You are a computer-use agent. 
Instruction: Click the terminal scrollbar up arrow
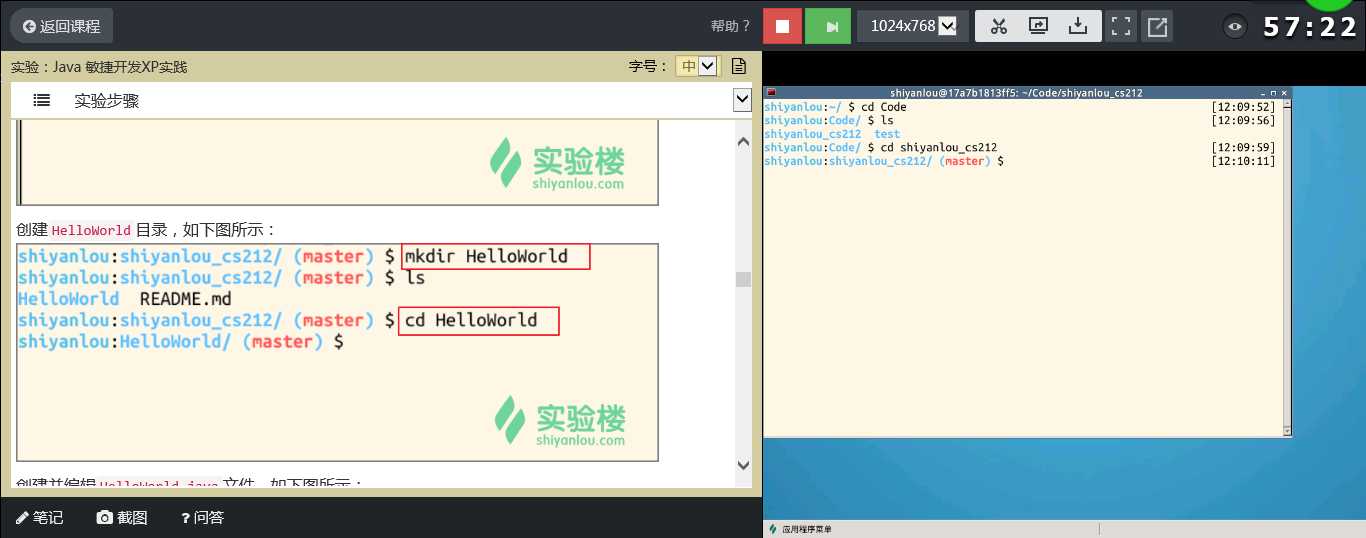1287,104
